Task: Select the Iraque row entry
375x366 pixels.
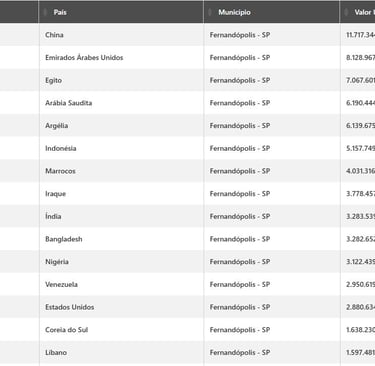Action: [187, 193]
